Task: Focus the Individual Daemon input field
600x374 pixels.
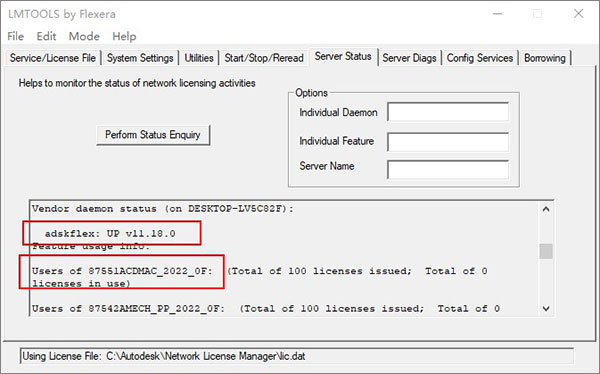Action: pyautogui.click(x=448, y=112)
